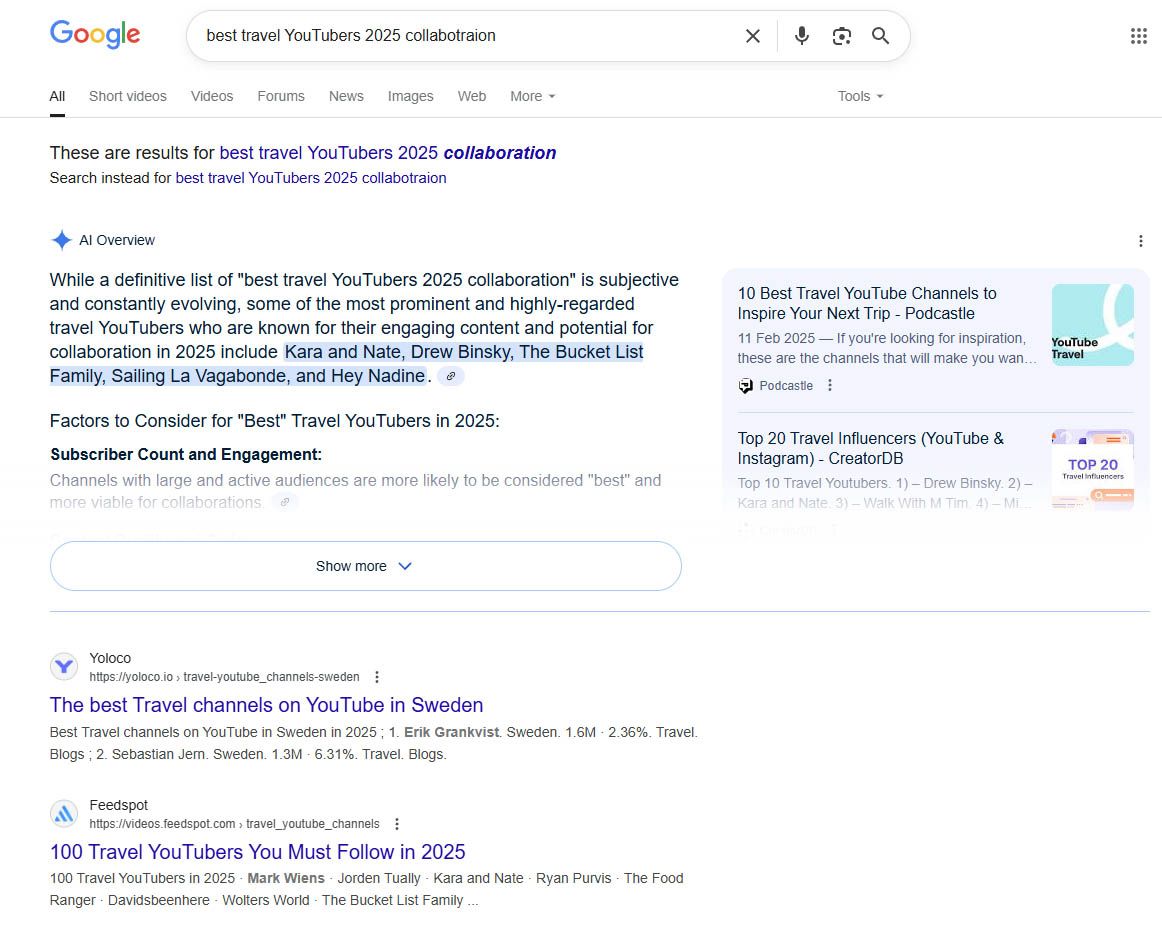Click the Podcastle source name
Viewport: 1162px width, 925px height.
[x=786, y=385]
